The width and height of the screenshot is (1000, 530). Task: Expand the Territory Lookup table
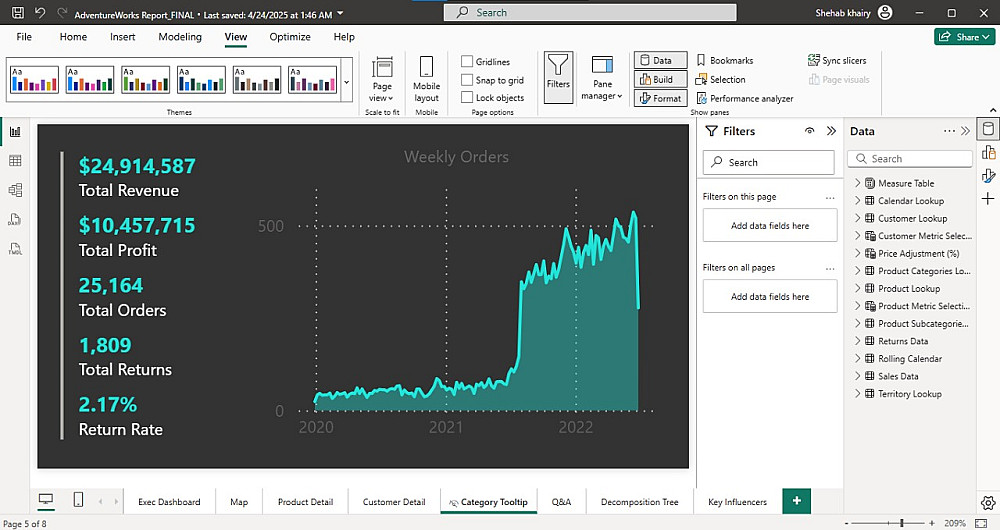pos(857,394)
